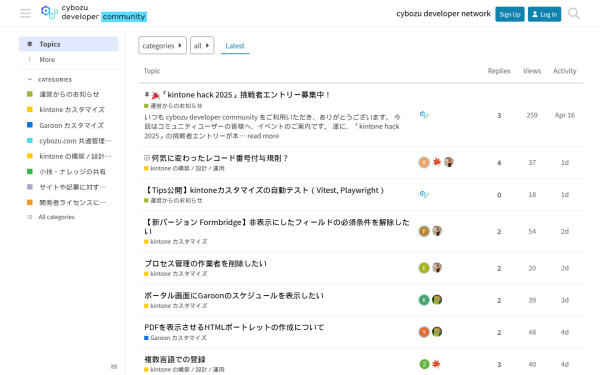This screenshot has width=600, height=375.
Task: Click the second avatar on PDF topic row
Action: pyautogui.click(x=437, y=332)
